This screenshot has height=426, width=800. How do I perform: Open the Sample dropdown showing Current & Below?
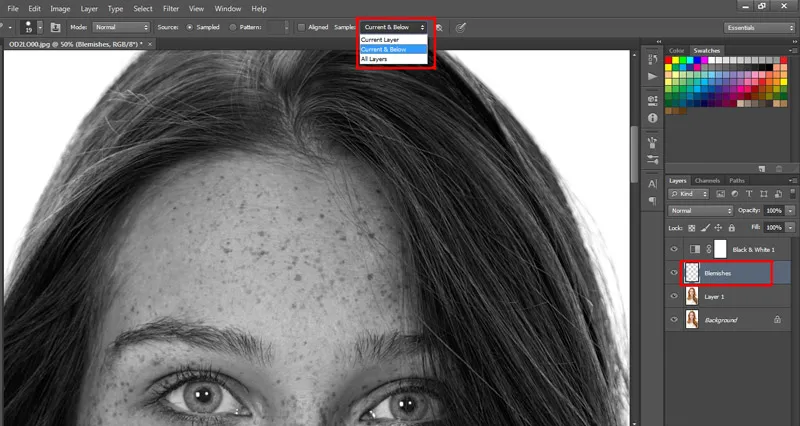coord(393,28)
